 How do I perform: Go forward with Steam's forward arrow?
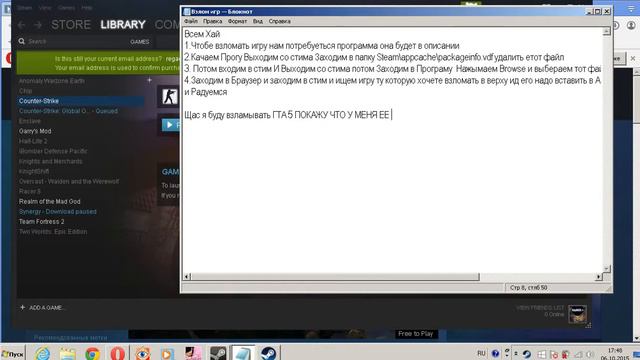(x=38, y=25)
